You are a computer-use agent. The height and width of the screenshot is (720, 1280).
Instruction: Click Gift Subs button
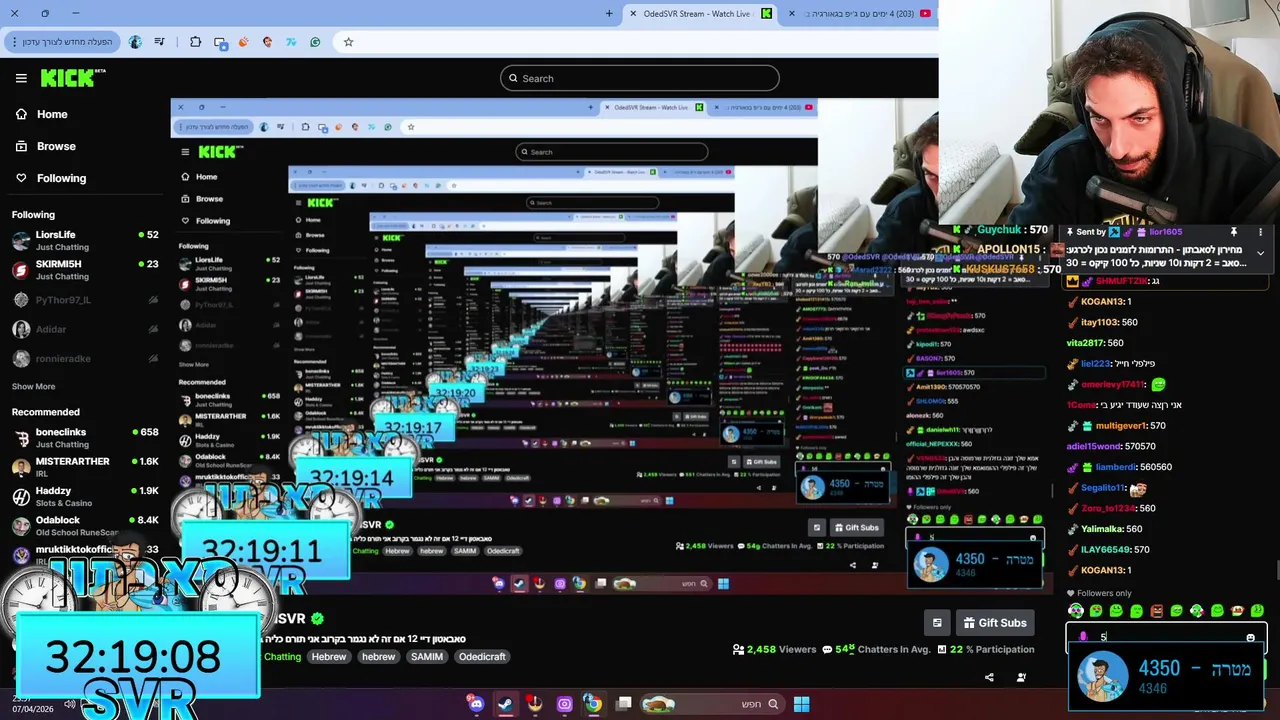coord(994,623)
